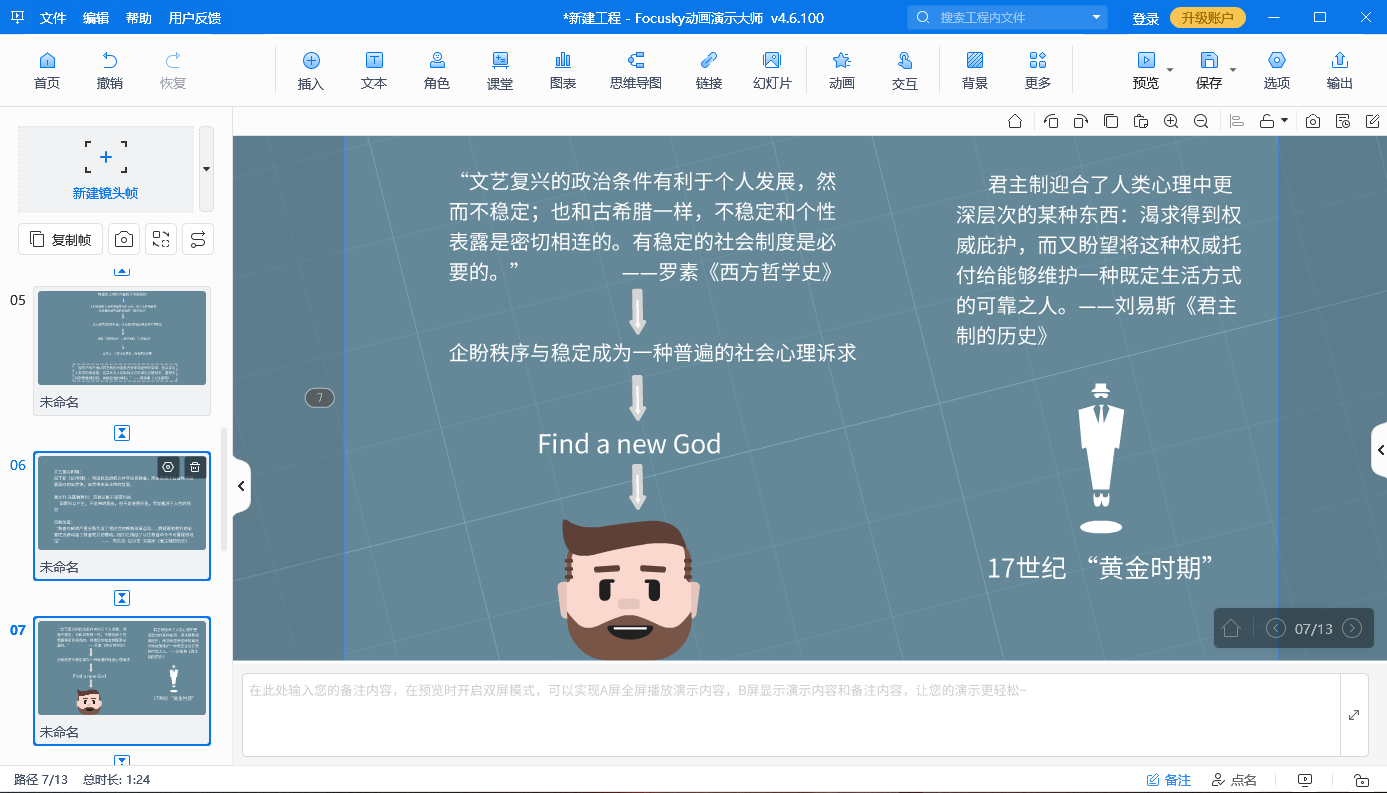Take a canvas screenshot with camera icon
Image resolution: width=1387 pixels, height=793 pixels.
[1313, 121]
